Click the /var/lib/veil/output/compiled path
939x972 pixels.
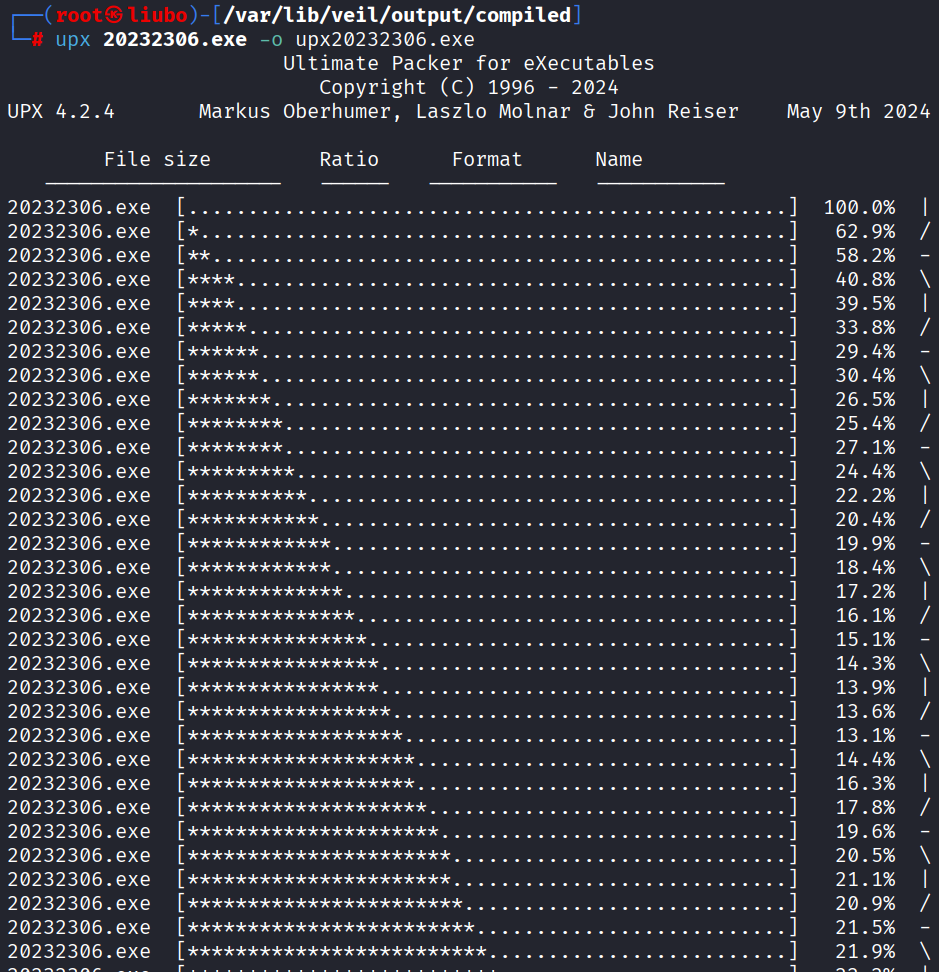(x=397, y=15)
